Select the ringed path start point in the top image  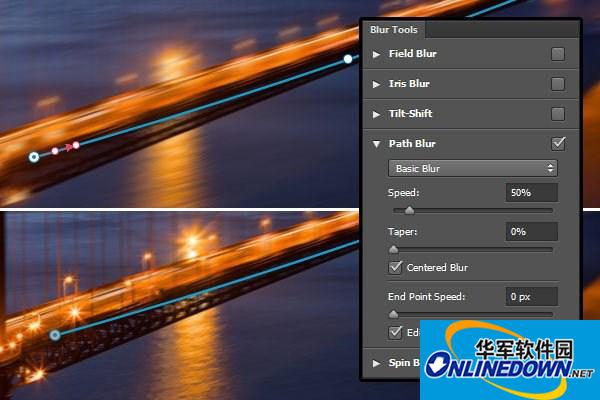(34, 157)
